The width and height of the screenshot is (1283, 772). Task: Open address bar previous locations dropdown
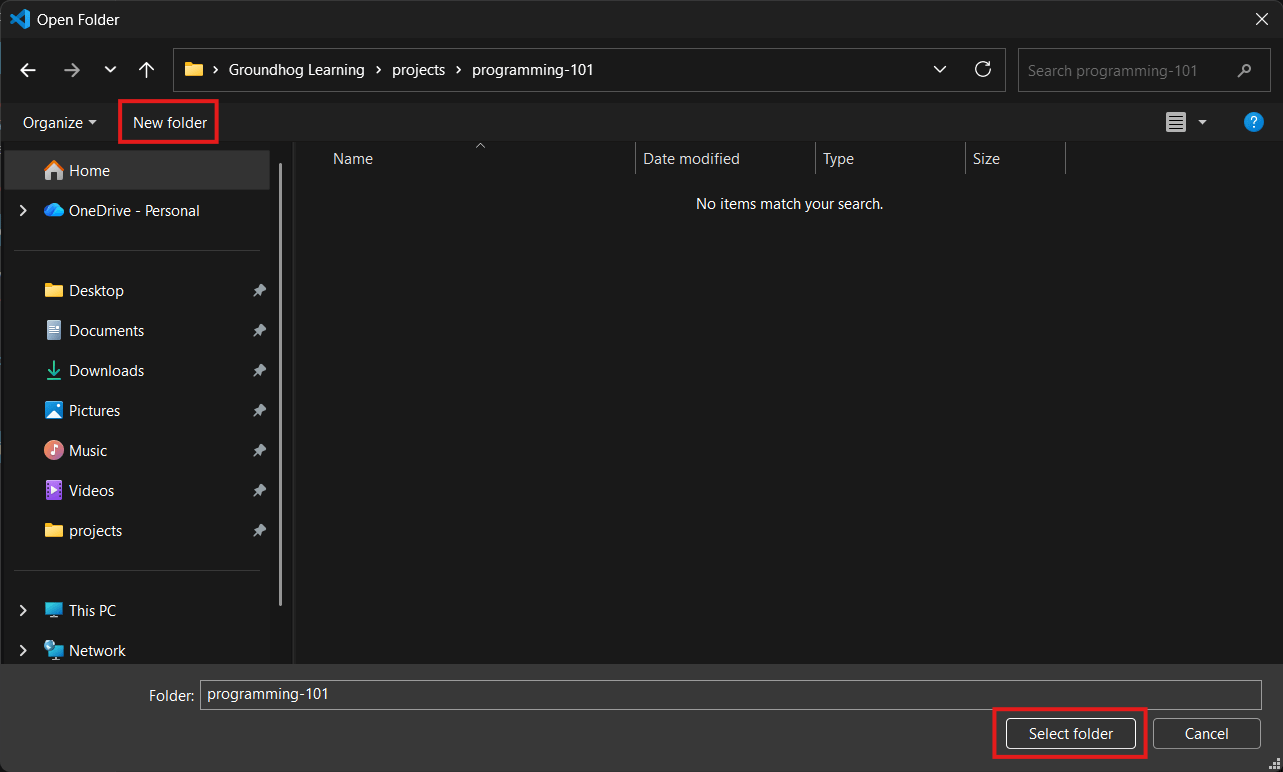[x=940, y=70]
